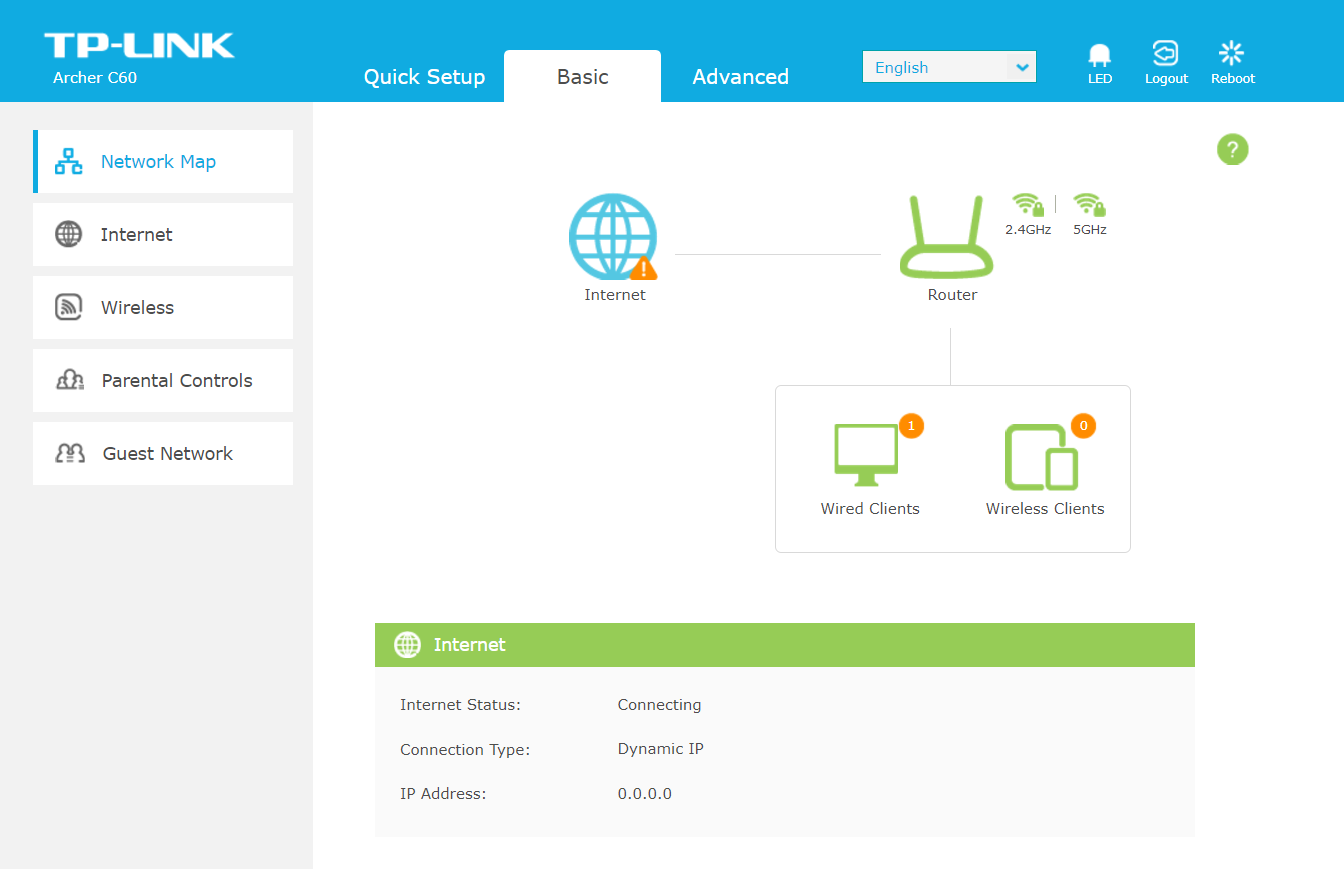Click the language dropdown arrow

coord(1021,67)
